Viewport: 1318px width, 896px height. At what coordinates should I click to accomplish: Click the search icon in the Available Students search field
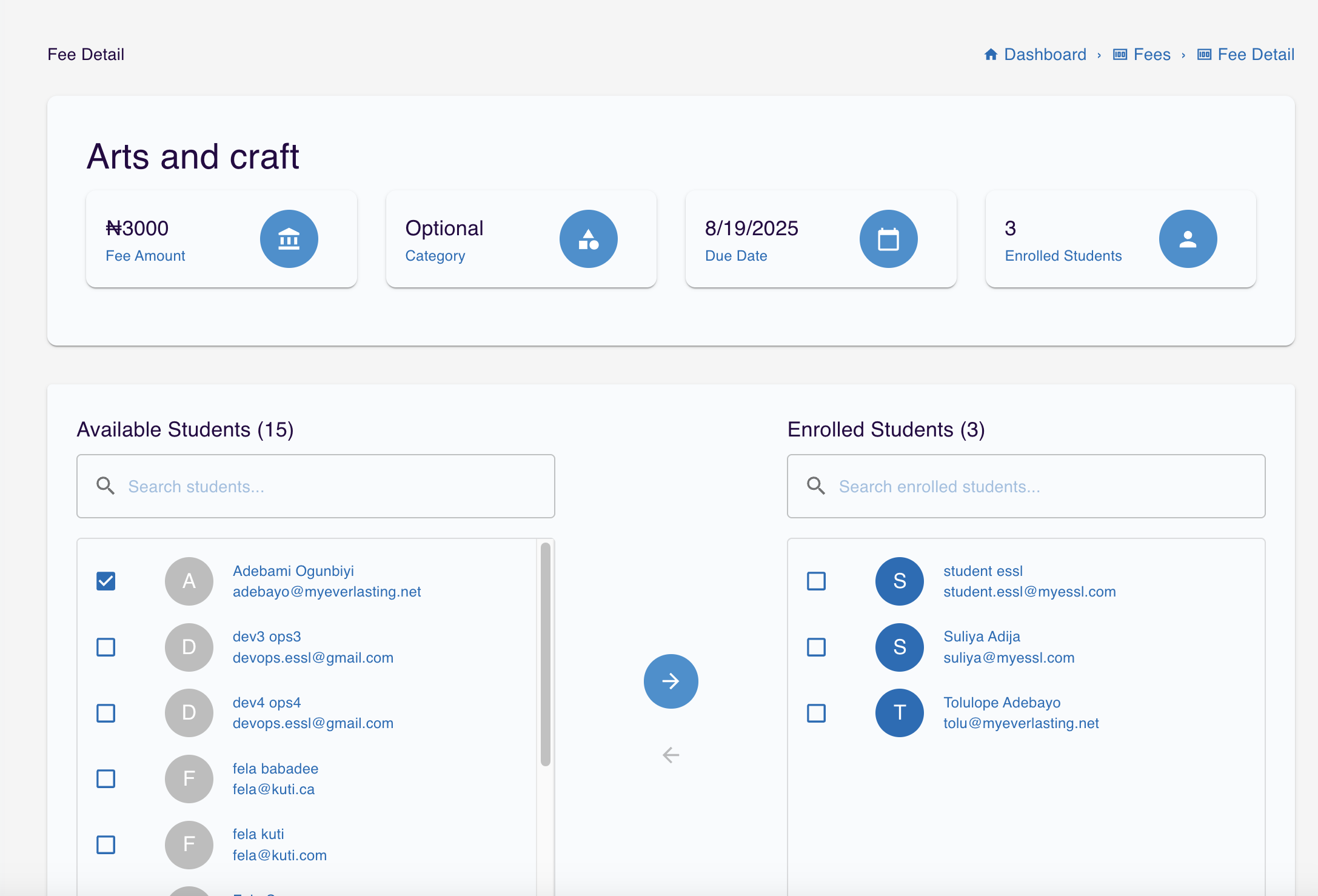pos(105,486)
